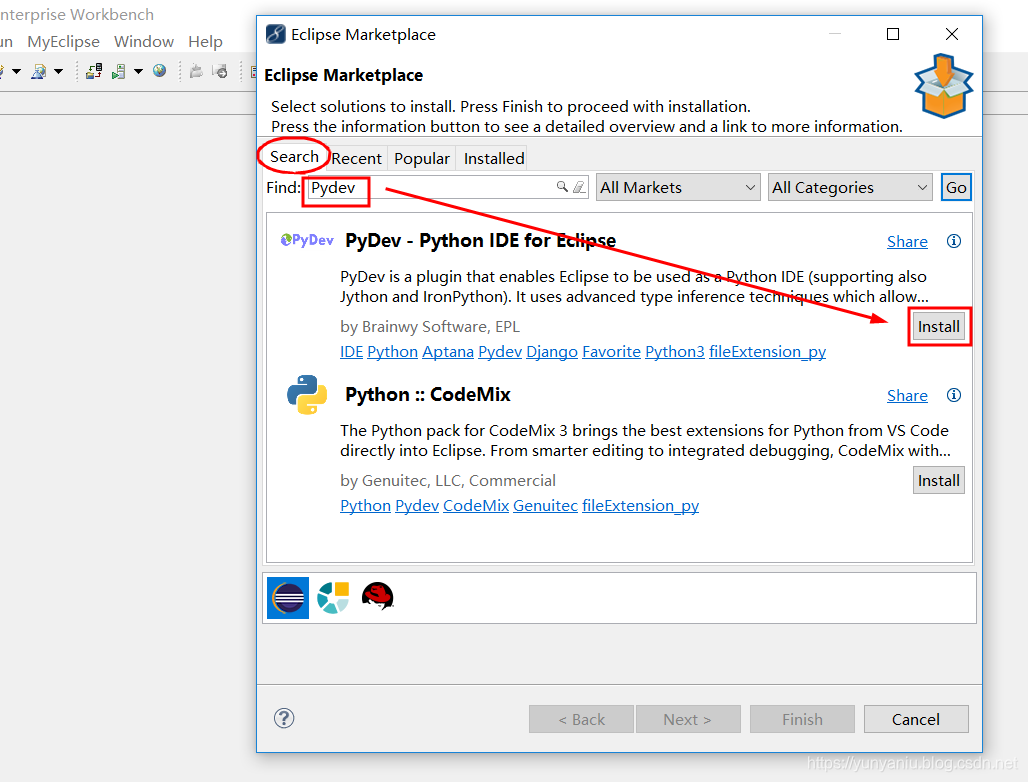Click the Cancel button
This screenshot has height=782, width=1028.
tap(916, 719)
